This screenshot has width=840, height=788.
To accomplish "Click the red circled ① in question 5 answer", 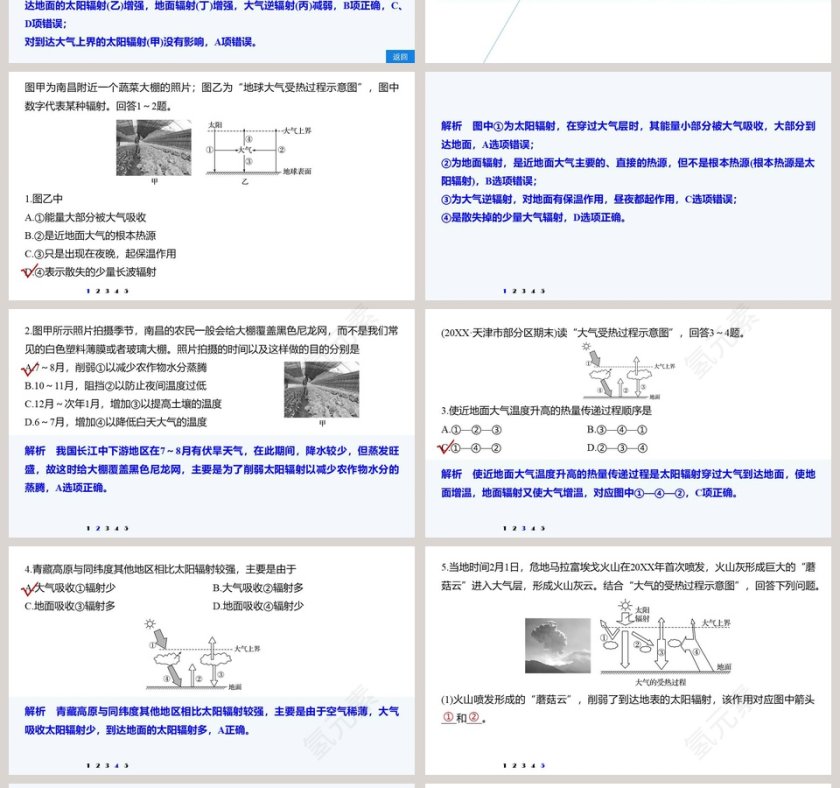I will click(449, 718).
